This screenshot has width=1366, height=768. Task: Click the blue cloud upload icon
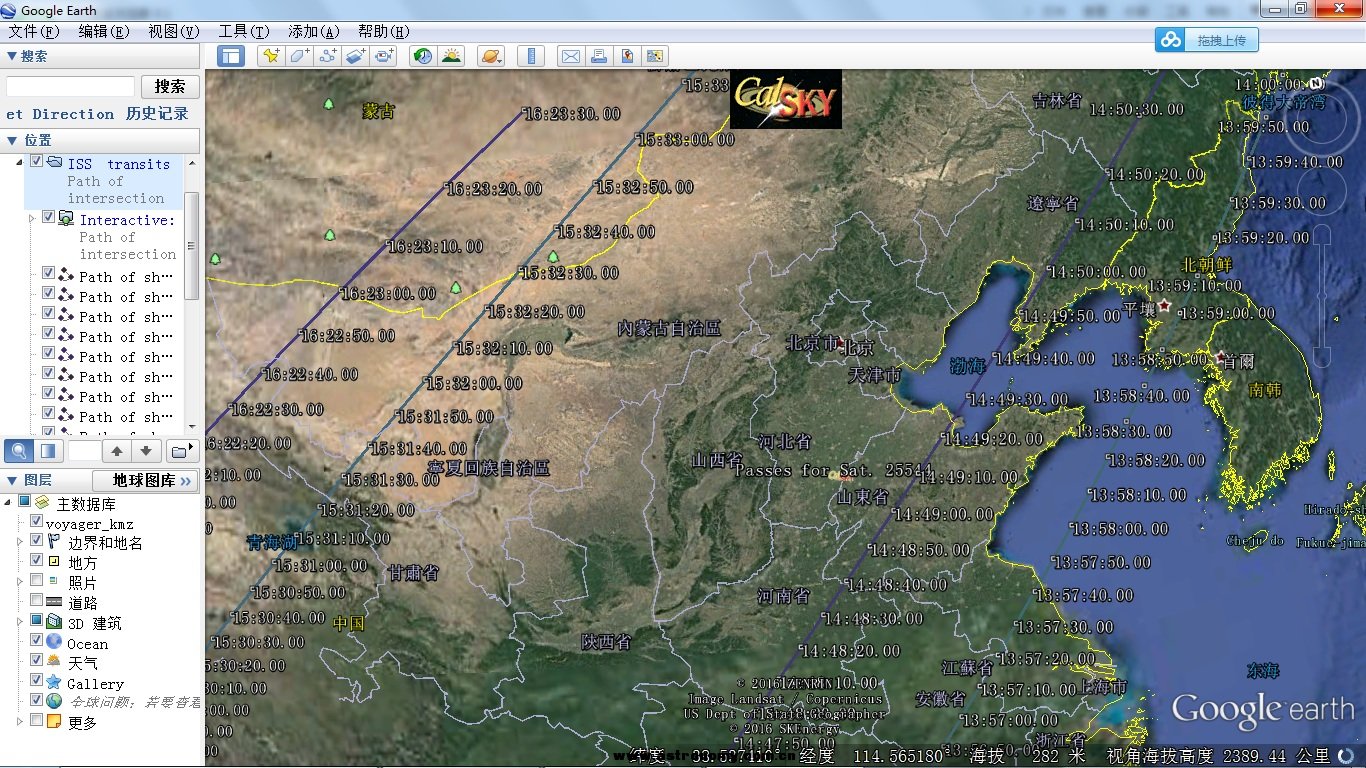click(x=1170, y=40)
